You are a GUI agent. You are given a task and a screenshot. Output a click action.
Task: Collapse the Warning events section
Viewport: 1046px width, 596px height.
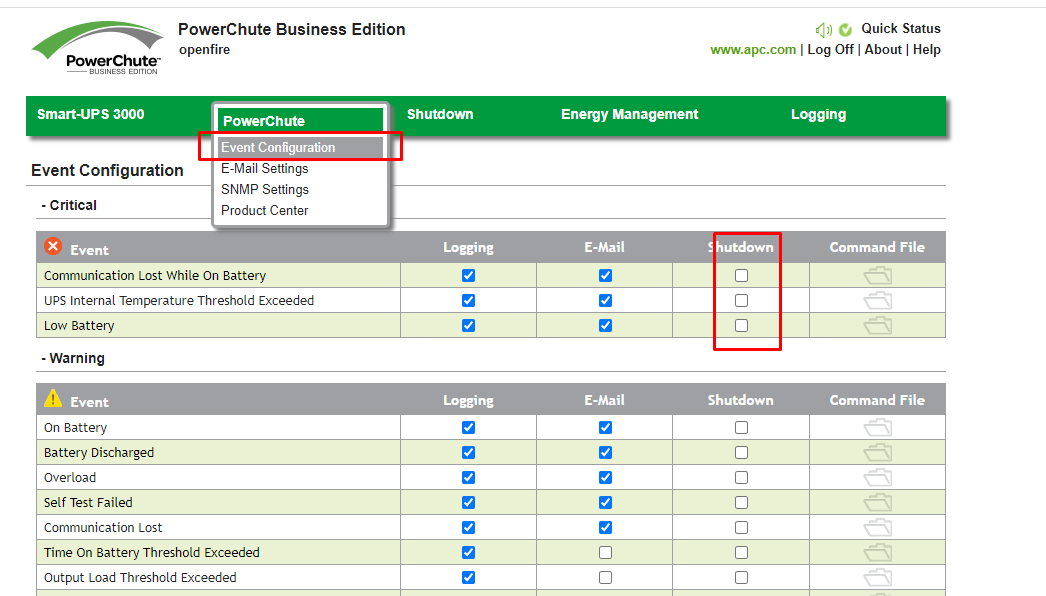(x=73, y=358)
